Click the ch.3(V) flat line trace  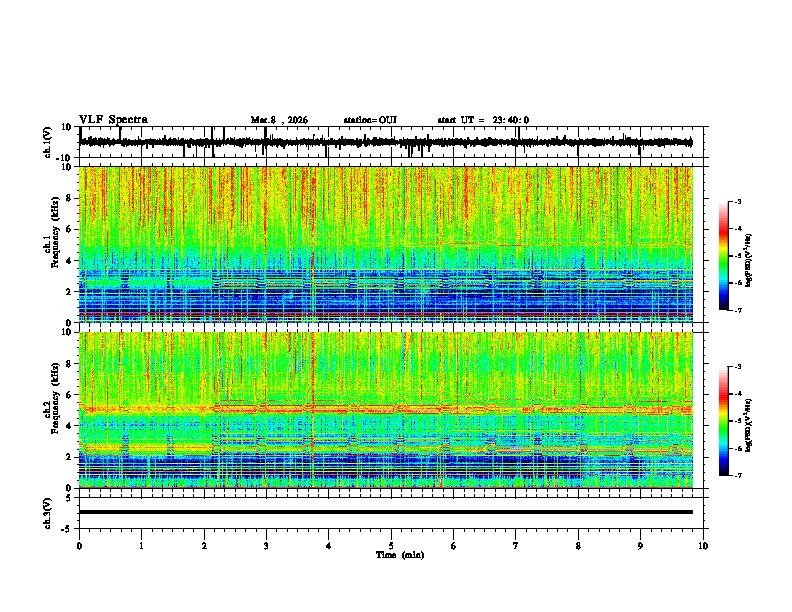click(x=386, y=512)
